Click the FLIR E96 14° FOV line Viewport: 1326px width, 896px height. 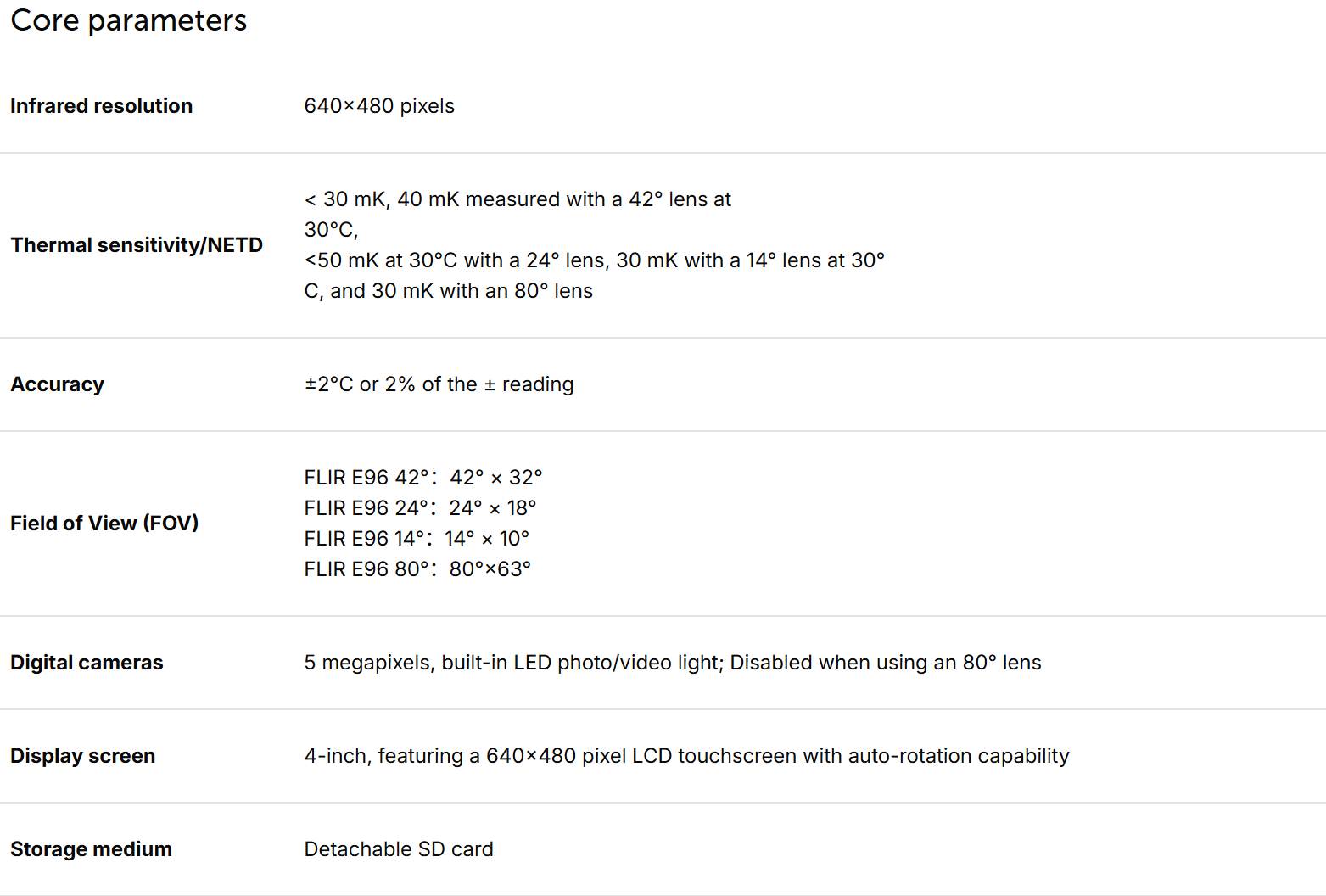[x=417, y=539]
